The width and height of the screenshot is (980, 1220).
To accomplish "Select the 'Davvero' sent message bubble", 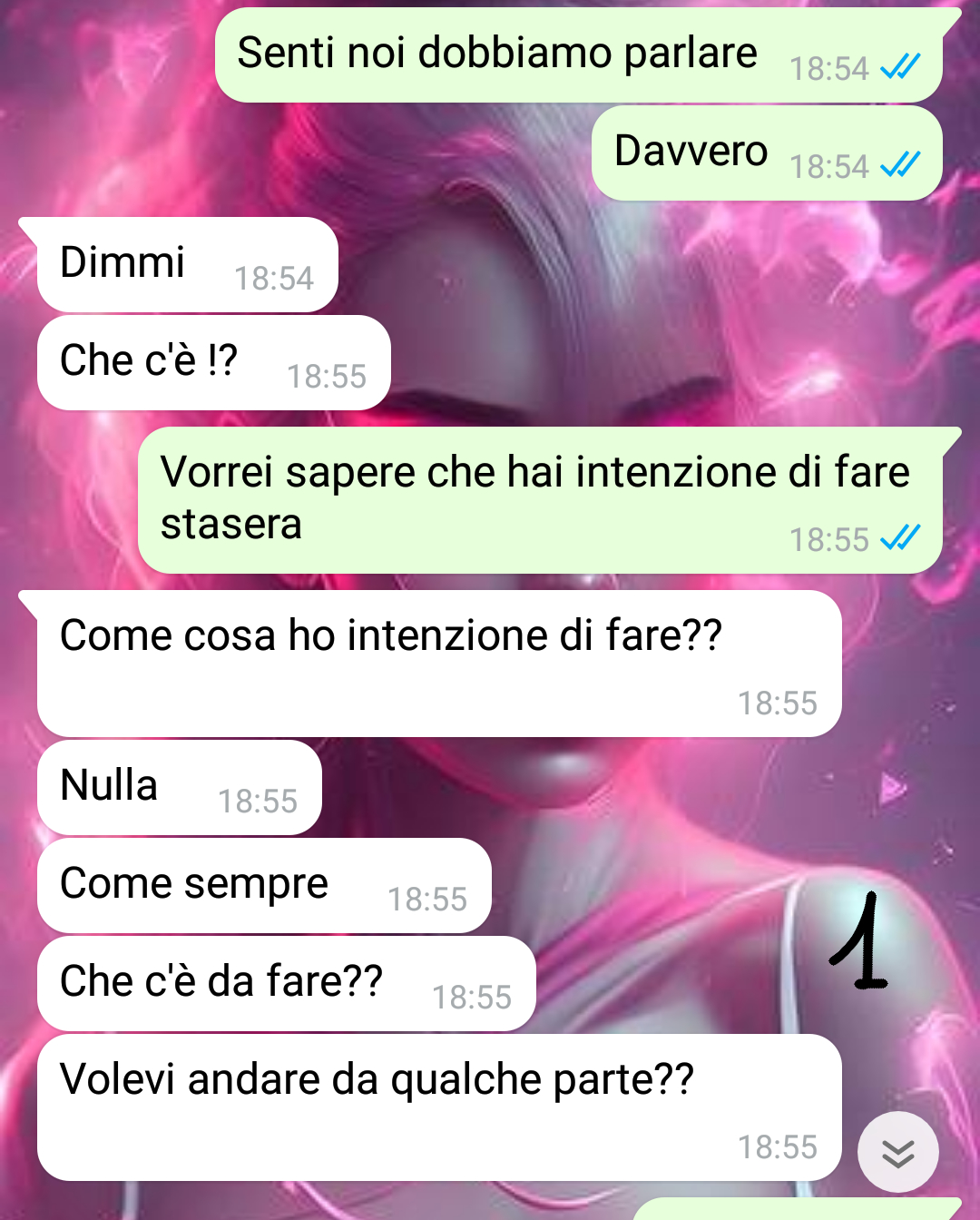I will click(x=767, y=153).
